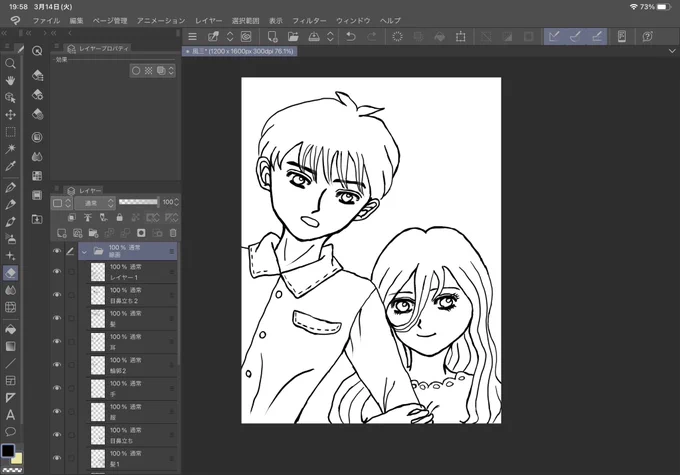Select the Blend tool
Viewport: 680px width, 475px height.
(x=10, y=290)
